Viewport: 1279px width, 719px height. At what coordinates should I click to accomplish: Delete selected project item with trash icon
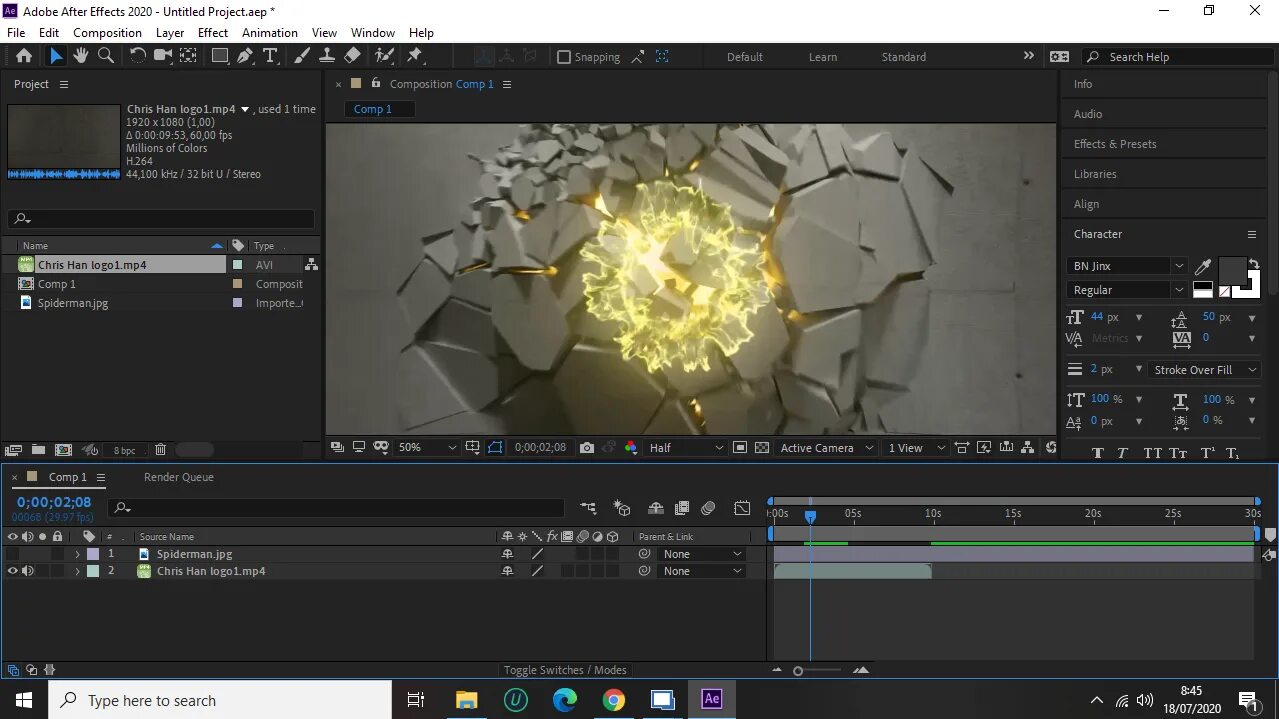[160, 450]
